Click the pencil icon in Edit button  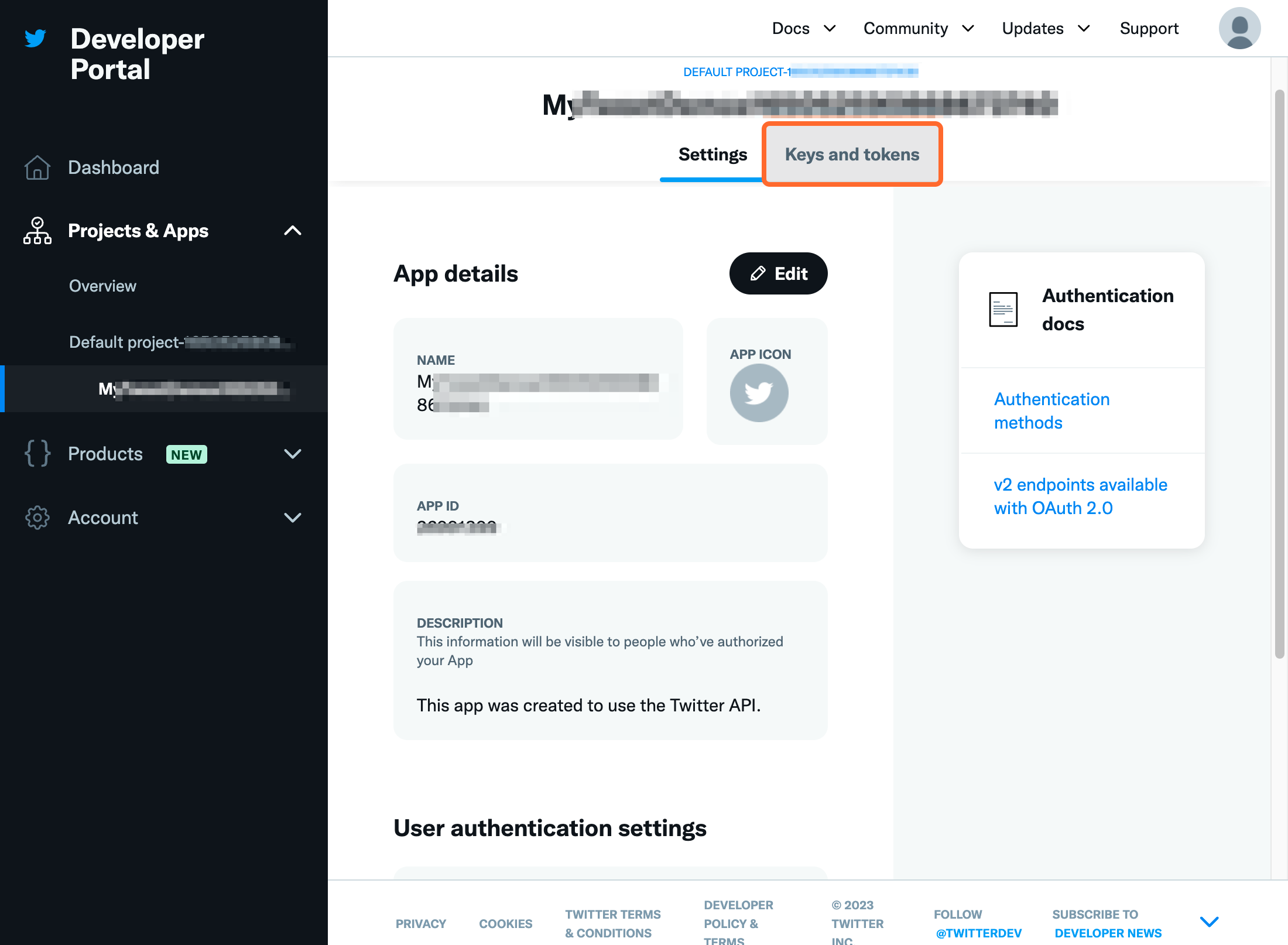coord(758,273)
